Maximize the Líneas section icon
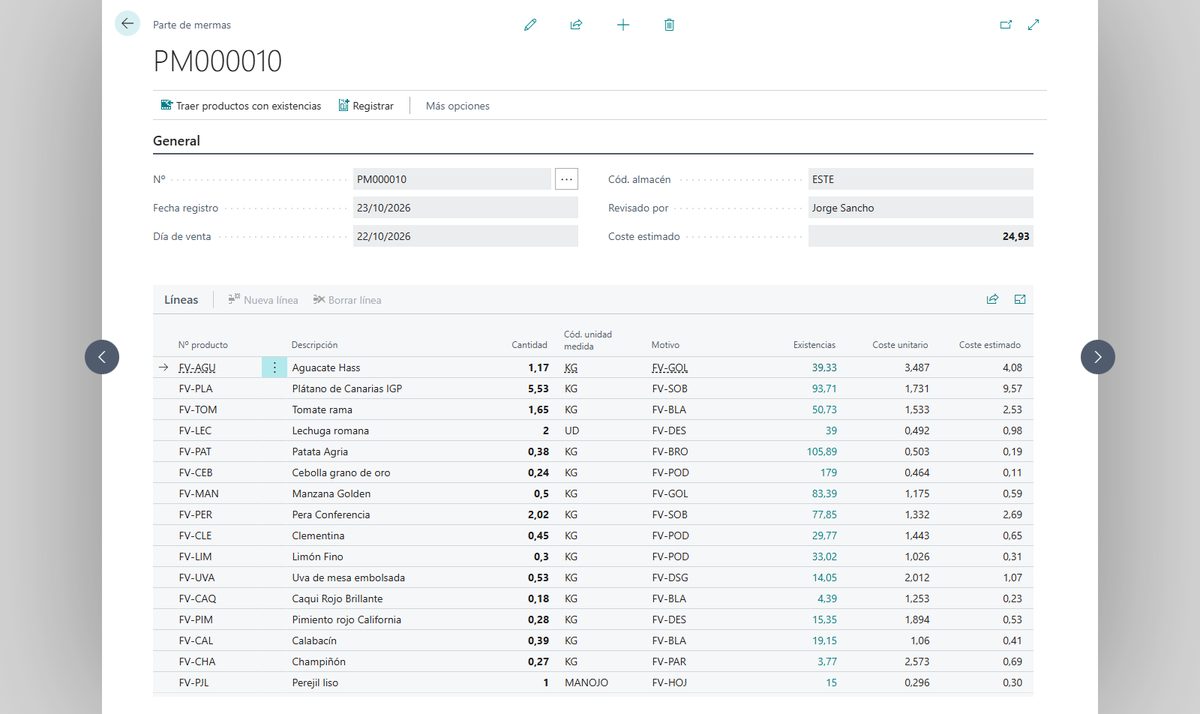 [1020, 299]
